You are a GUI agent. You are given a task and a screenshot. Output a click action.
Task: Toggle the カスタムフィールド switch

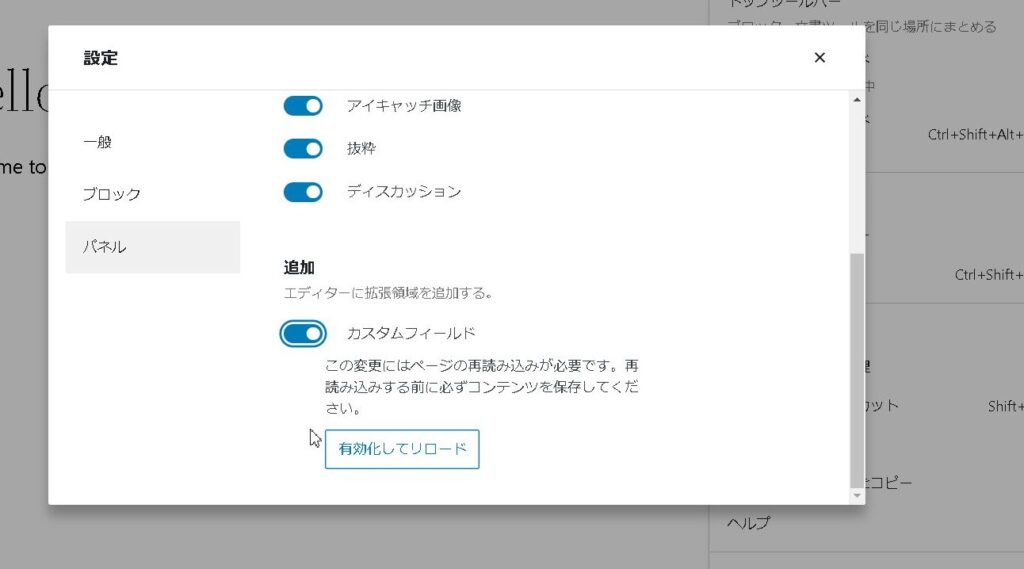click(x=303, y=334)
